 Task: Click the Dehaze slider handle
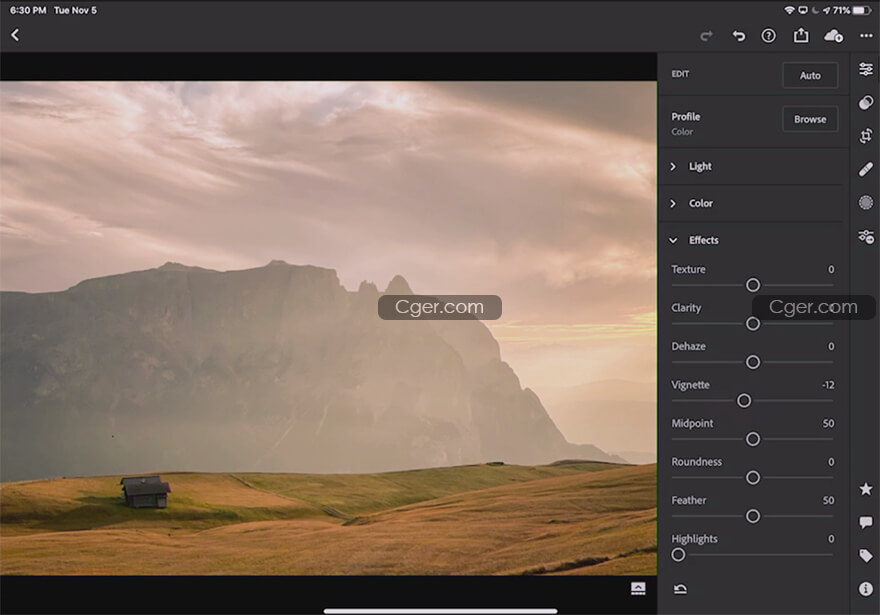pos(753,362)
